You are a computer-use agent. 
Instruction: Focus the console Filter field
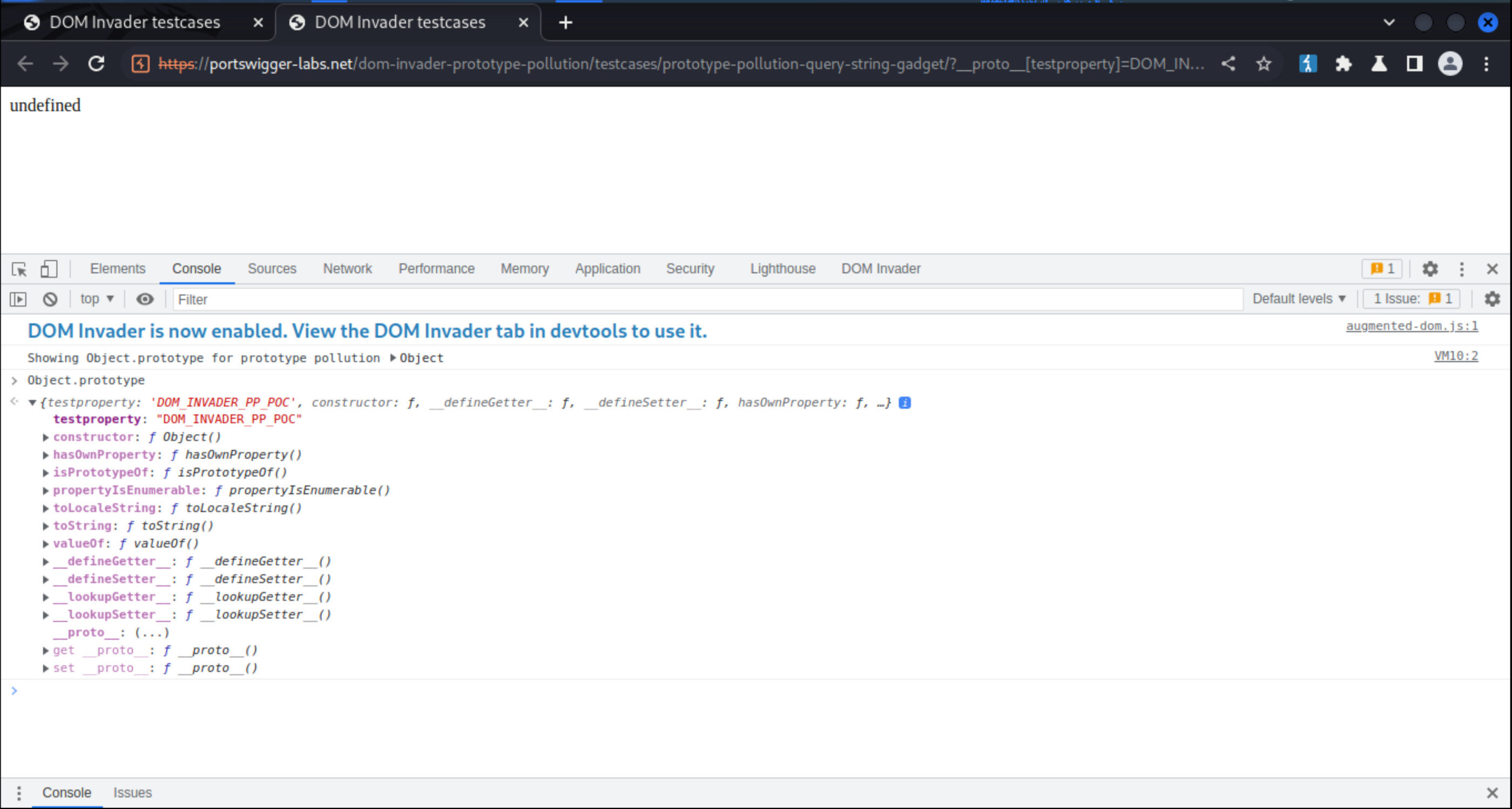(x=707, y=299)
